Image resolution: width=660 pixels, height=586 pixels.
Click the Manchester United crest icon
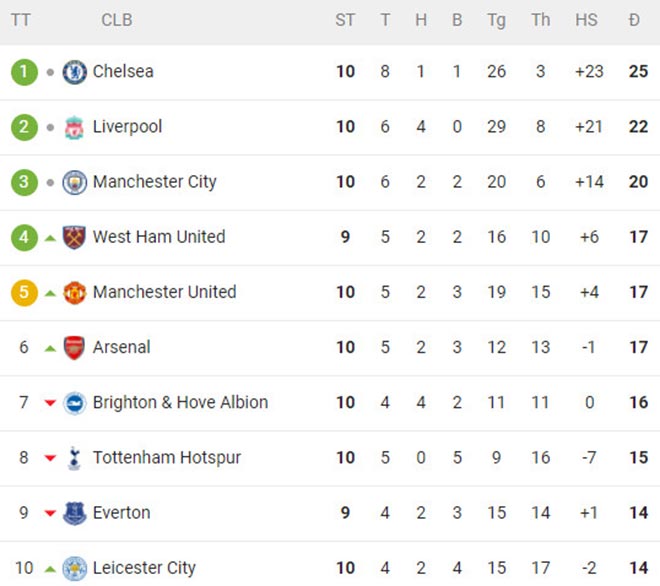75,292
